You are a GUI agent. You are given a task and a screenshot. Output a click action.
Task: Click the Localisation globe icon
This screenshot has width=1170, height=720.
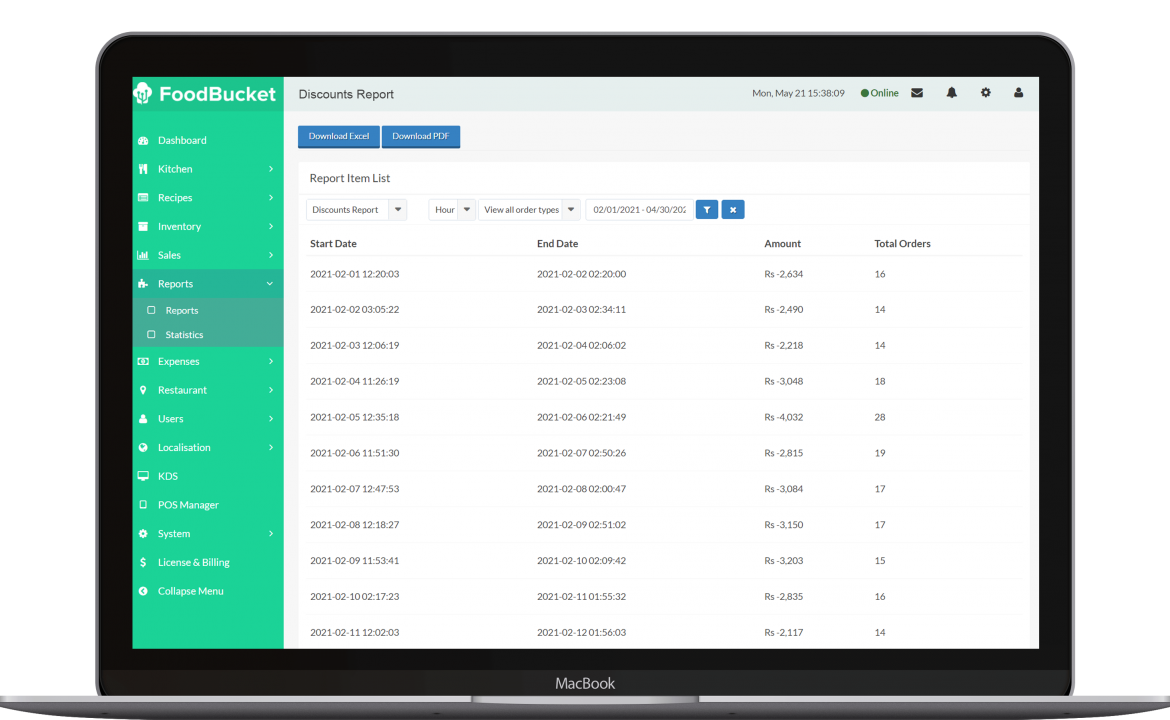[143, 448]
